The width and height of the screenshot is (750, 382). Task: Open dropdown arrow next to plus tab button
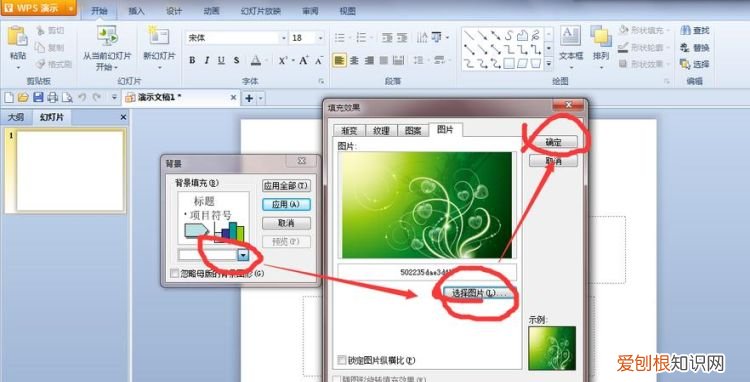[x=261, y=98]
